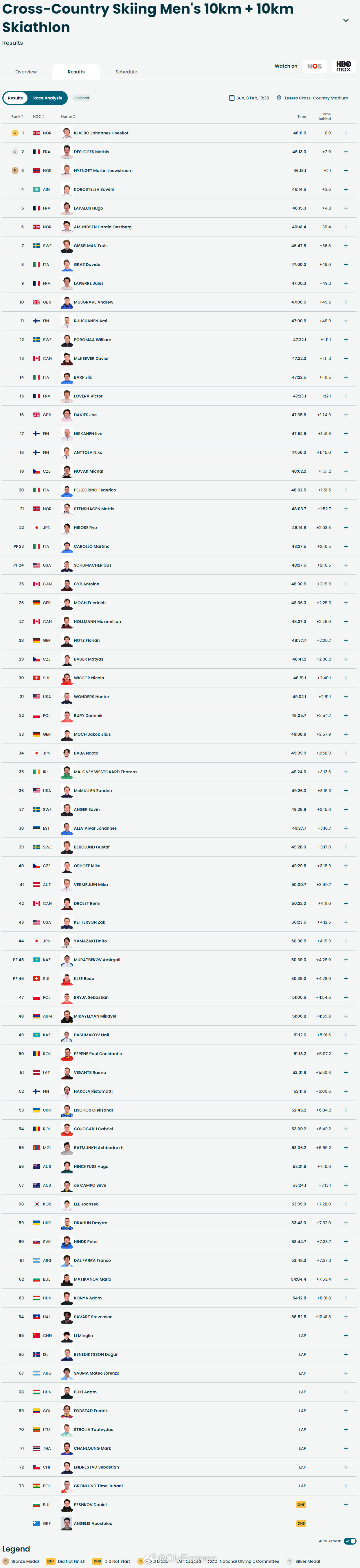Screen dimensions: 360x1568
Task: Click the bronze medal icon beside NYENGET
Action: point(15,171)
